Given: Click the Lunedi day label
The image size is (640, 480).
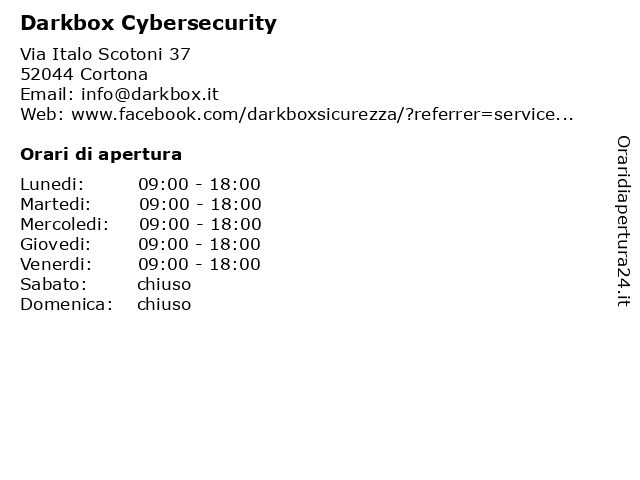Looking at the screenshot, I should click(52, 184).
